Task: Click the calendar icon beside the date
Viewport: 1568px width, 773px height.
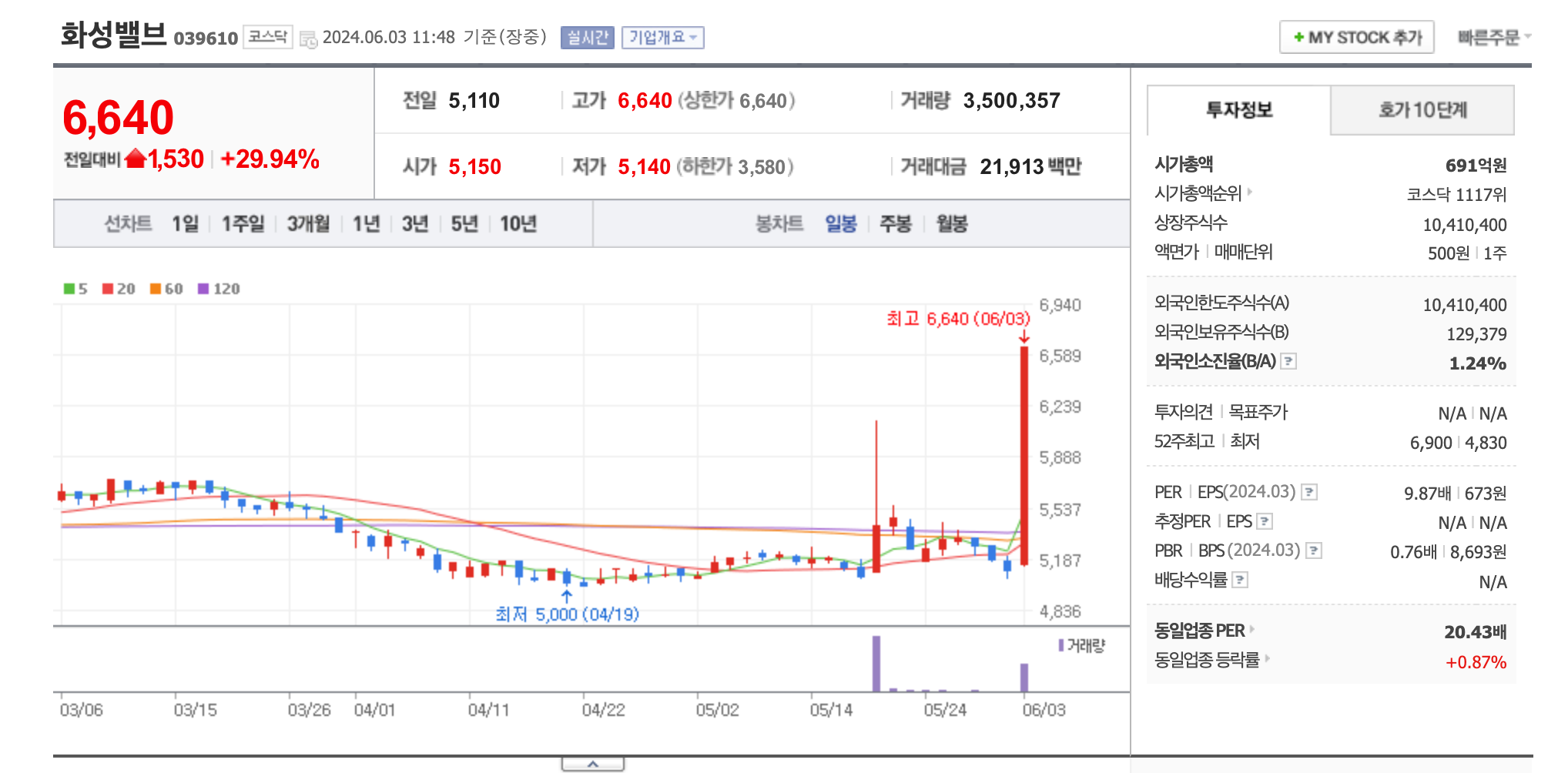Action: [x=308, y=38]
